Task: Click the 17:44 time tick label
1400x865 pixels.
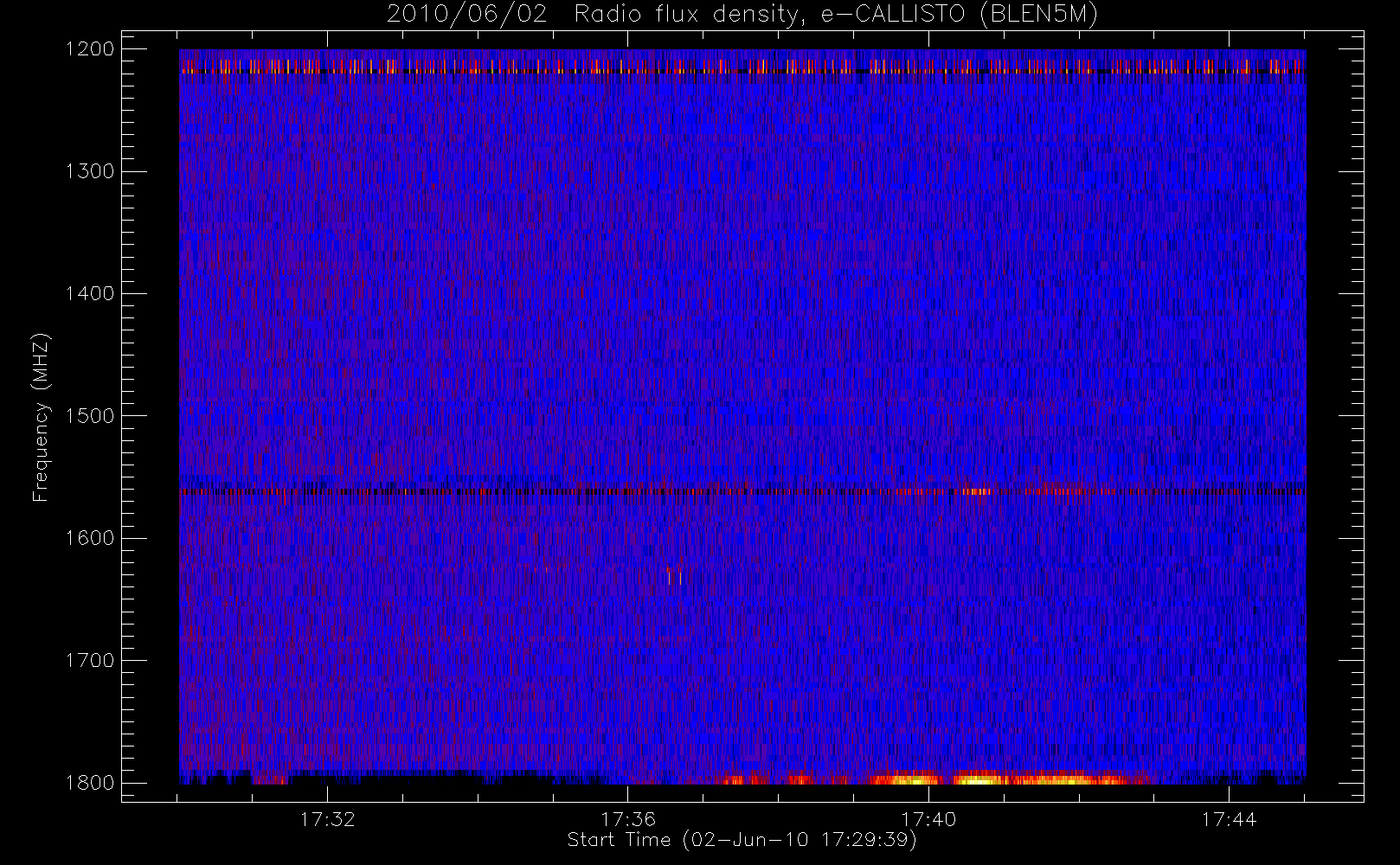Action: 1229,819
